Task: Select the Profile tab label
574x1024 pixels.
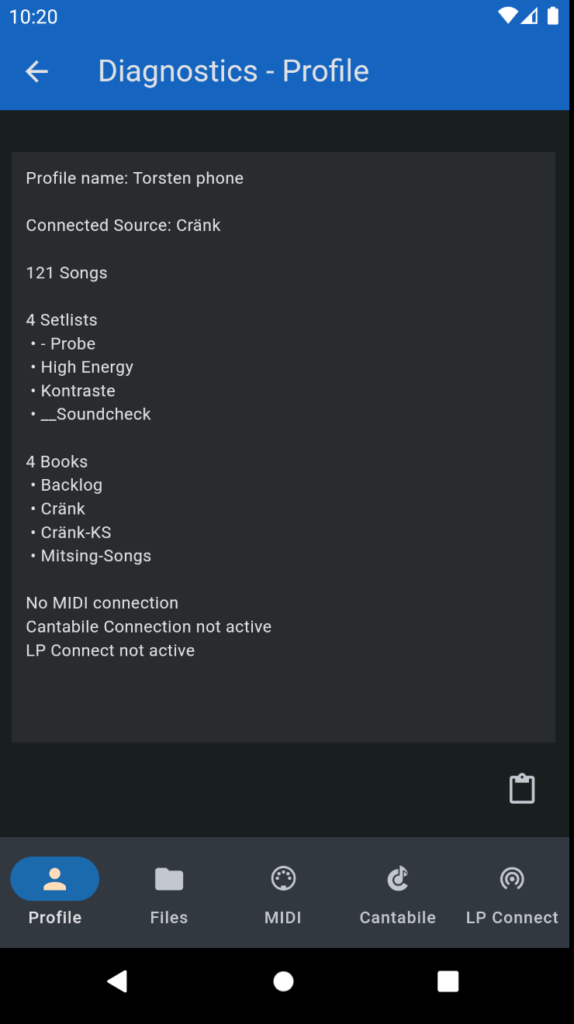Action: point(55,917)
